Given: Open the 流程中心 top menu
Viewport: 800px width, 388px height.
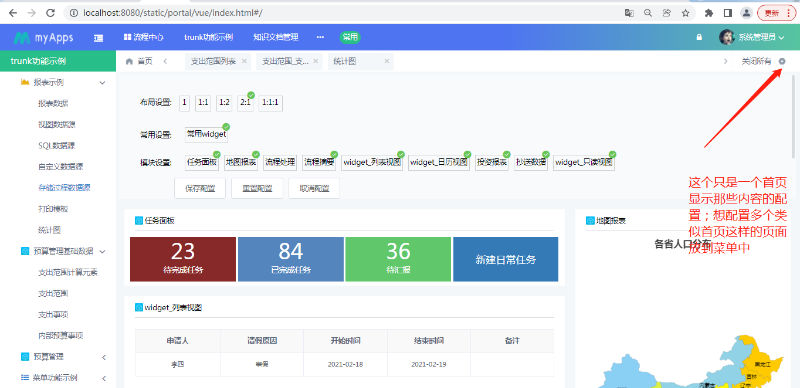Looking at the screenshot, I should [143, 37].
